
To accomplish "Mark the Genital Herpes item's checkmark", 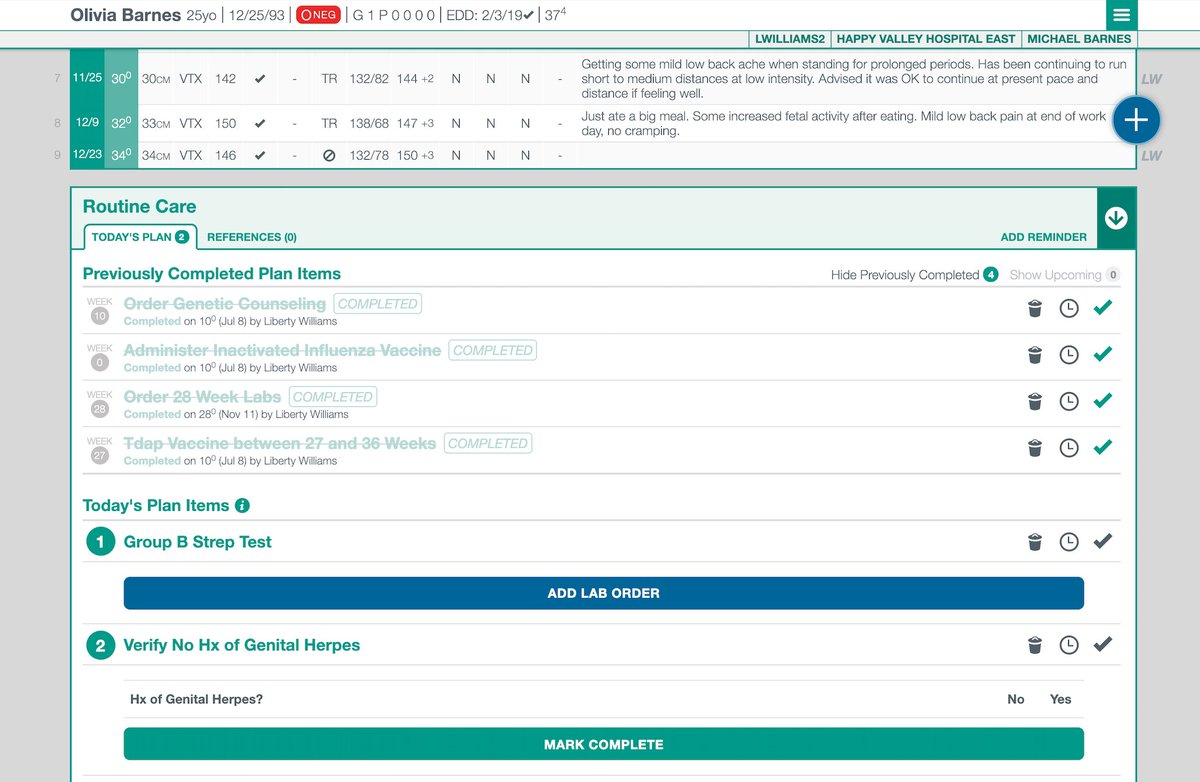I will click(x=1102, y=645).
